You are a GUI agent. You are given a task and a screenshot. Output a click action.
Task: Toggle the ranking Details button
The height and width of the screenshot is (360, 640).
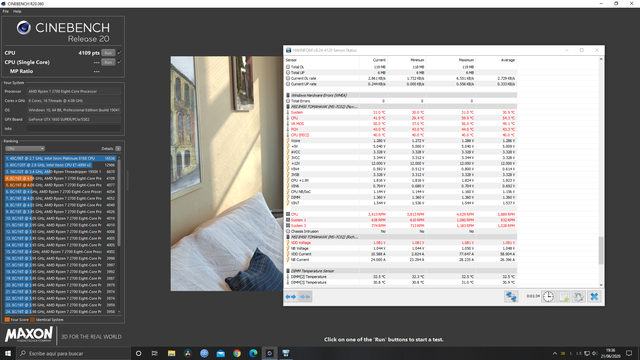click(x=118, y=149)
